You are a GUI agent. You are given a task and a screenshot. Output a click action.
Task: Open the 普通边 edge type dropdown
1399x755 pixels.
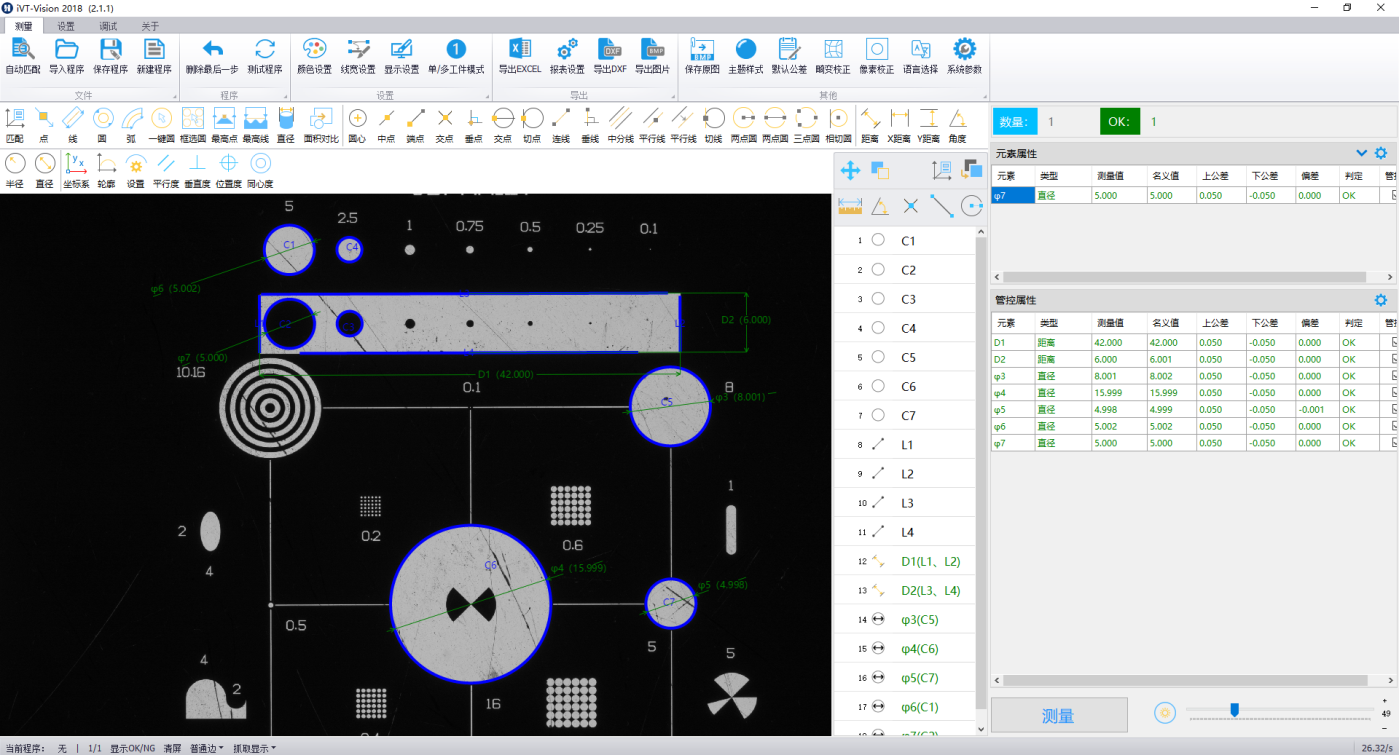207,748
